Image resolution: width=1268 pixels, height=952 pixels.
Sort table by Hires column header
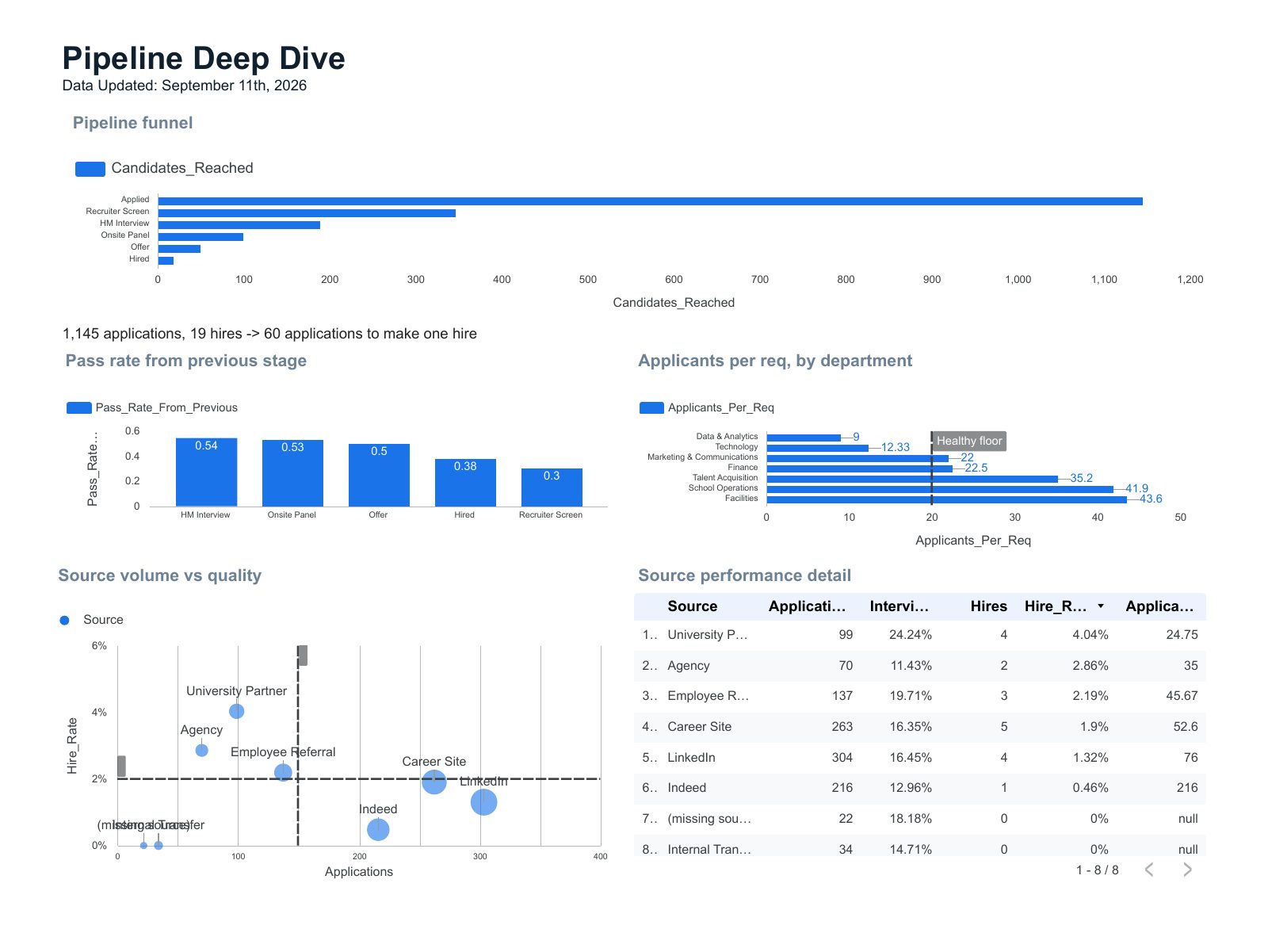click(x=988, y=606)
